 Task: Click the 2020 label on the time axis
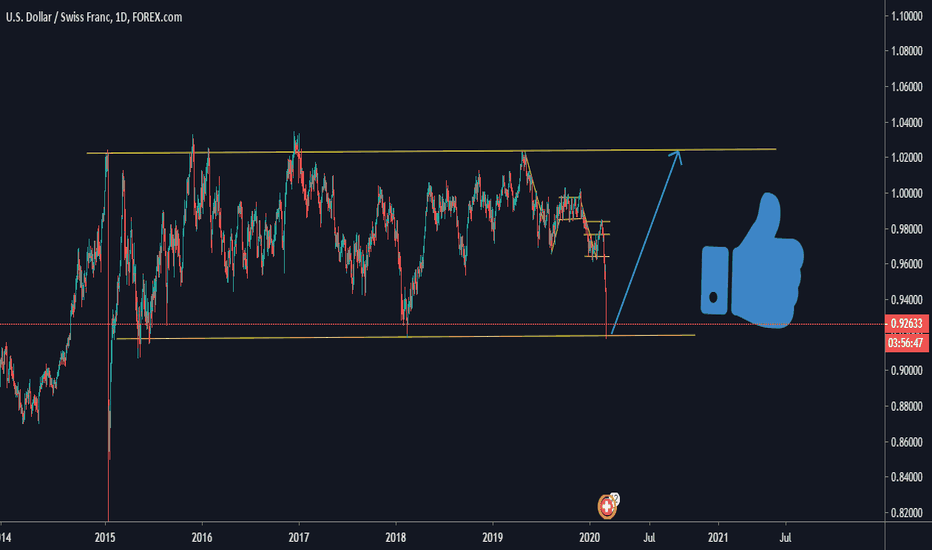[x=590, y=538]
